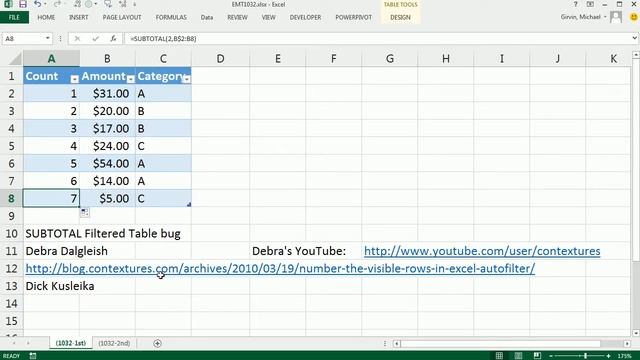Viewport: 640px width, 360px height.
Task: Open Insert Function fx dialog
Action: point(113,38)
